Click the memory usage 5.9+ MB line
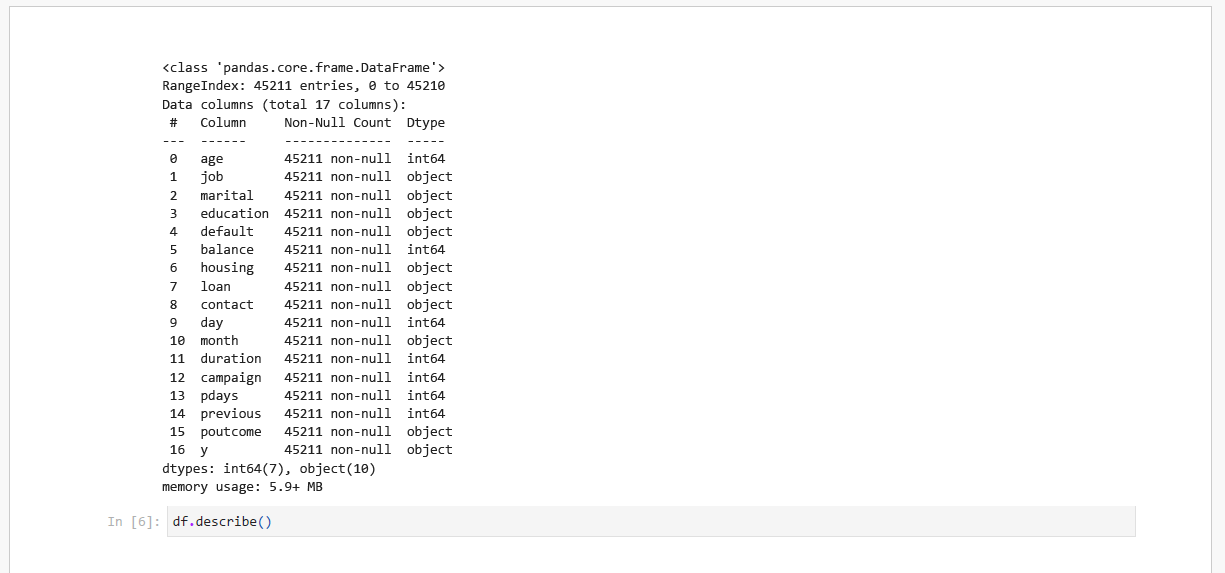The image size is (1225, 573). click(x=242, y=487)
